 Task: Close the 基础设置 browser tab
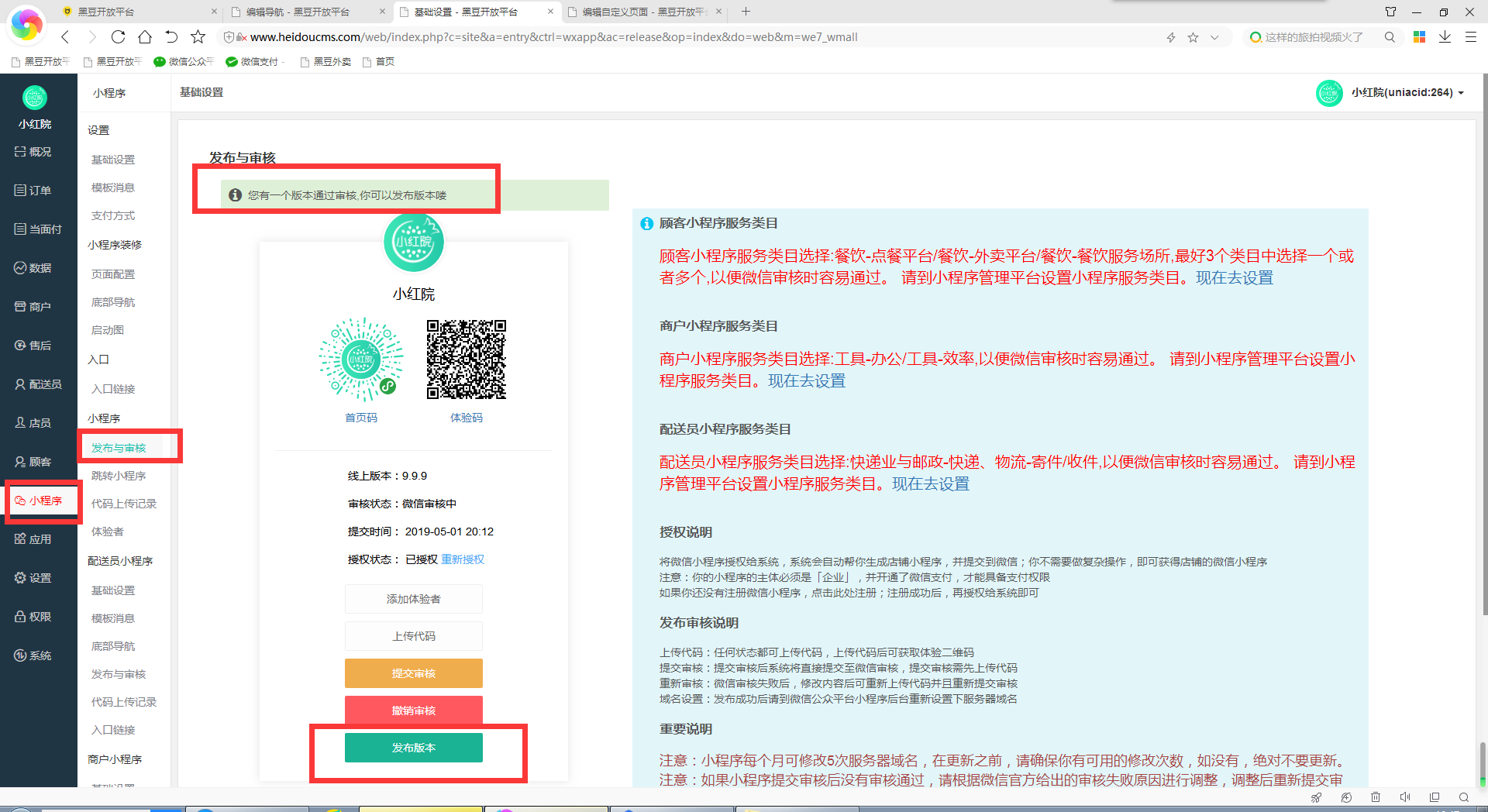[550, 12]
